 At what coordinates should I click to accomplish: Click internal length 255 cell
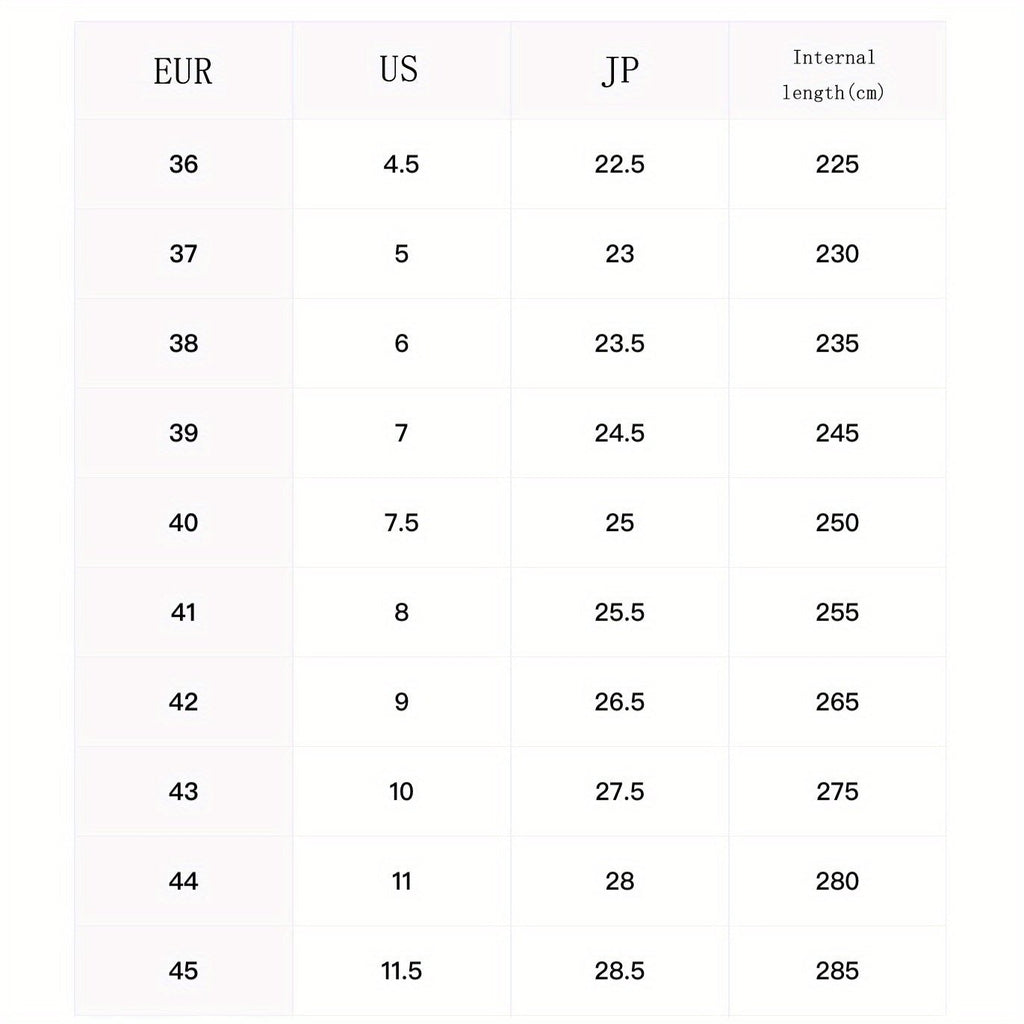(x=837, y=612)
